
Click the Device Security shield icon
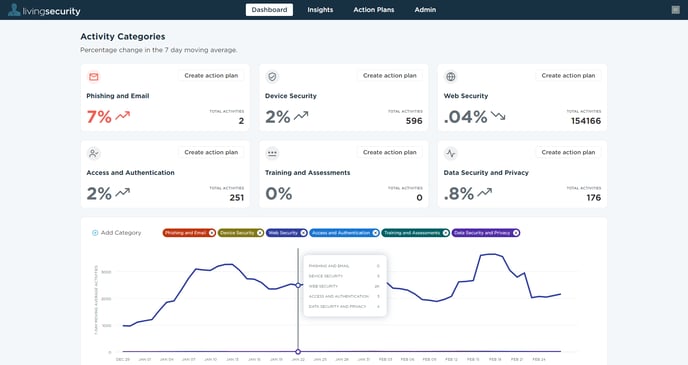(272, 77)
